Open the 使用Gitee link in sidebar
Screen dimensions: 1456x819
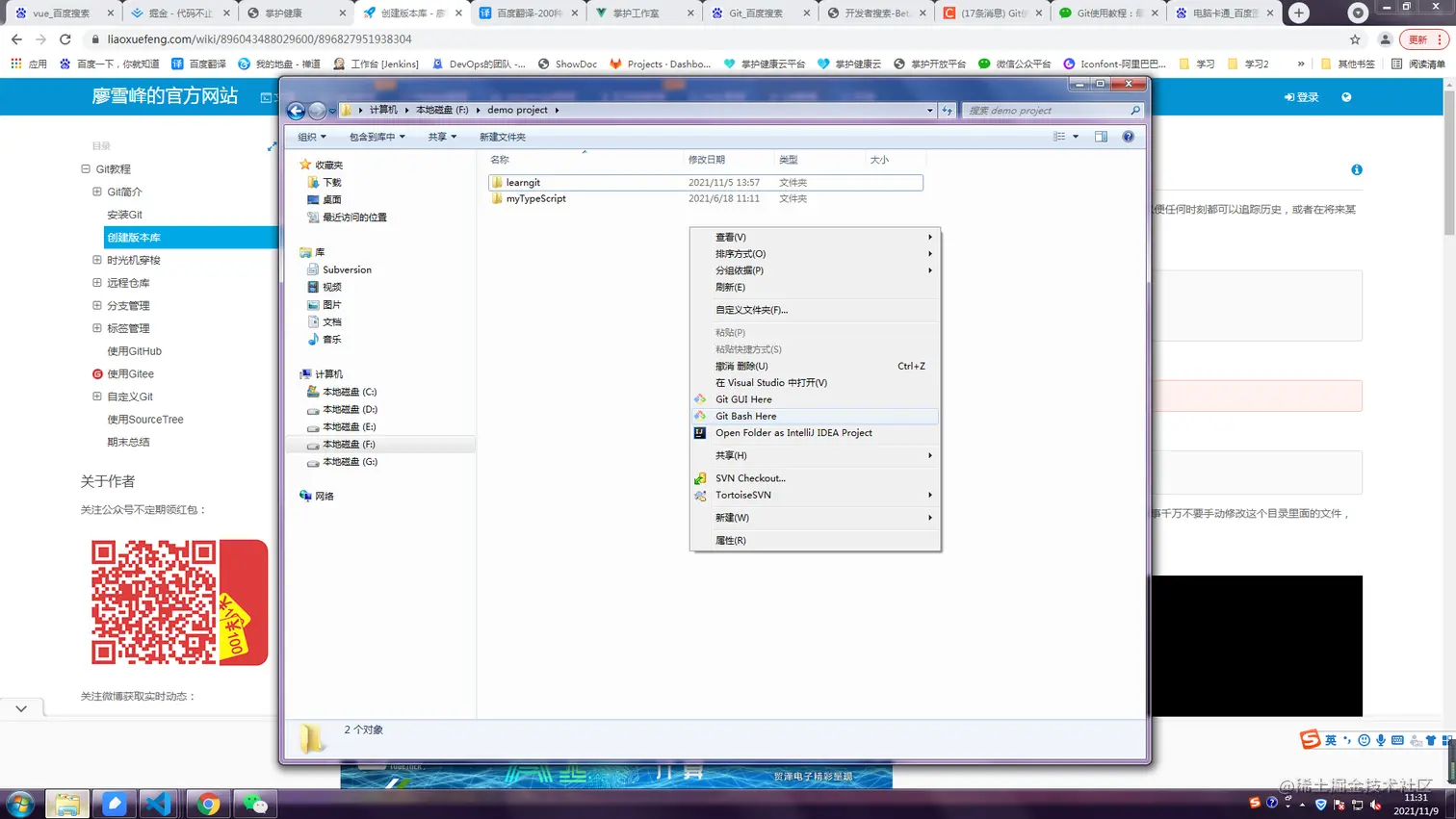(x=130, y=373)
